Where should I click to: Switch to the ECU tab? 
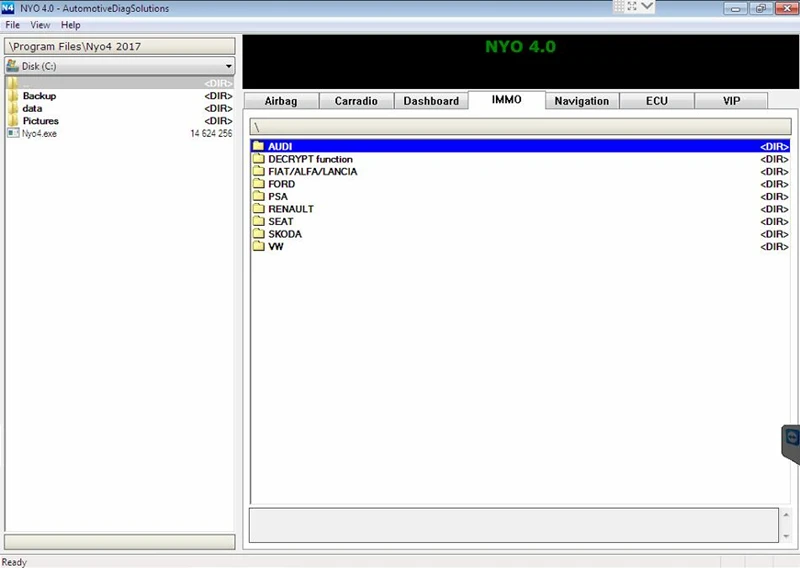pos(657,101)
